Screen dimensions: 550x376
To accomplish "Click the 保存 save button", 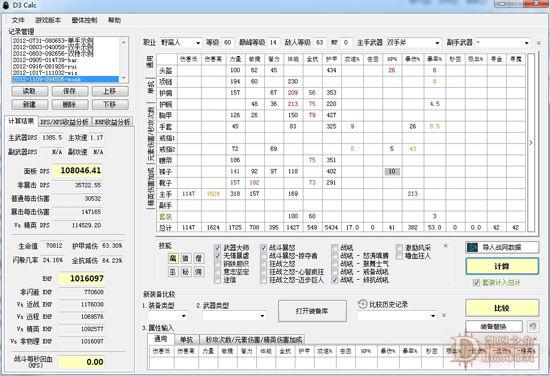I will [x=70, y=91].
